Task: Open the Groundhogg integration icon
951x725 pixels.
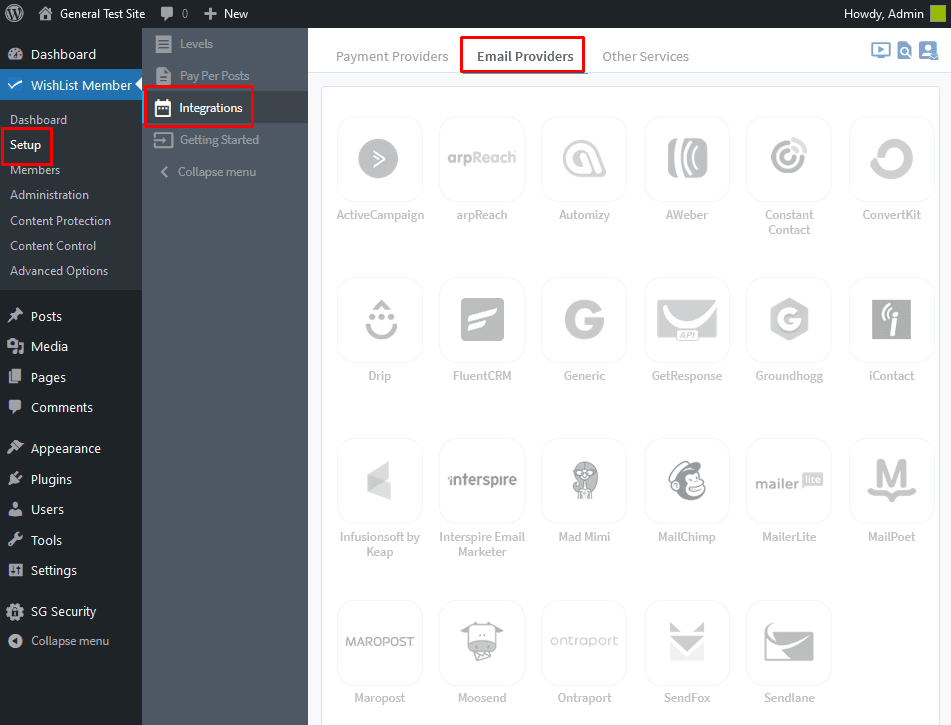Action: pyautogui.click(x=789, y=320)
